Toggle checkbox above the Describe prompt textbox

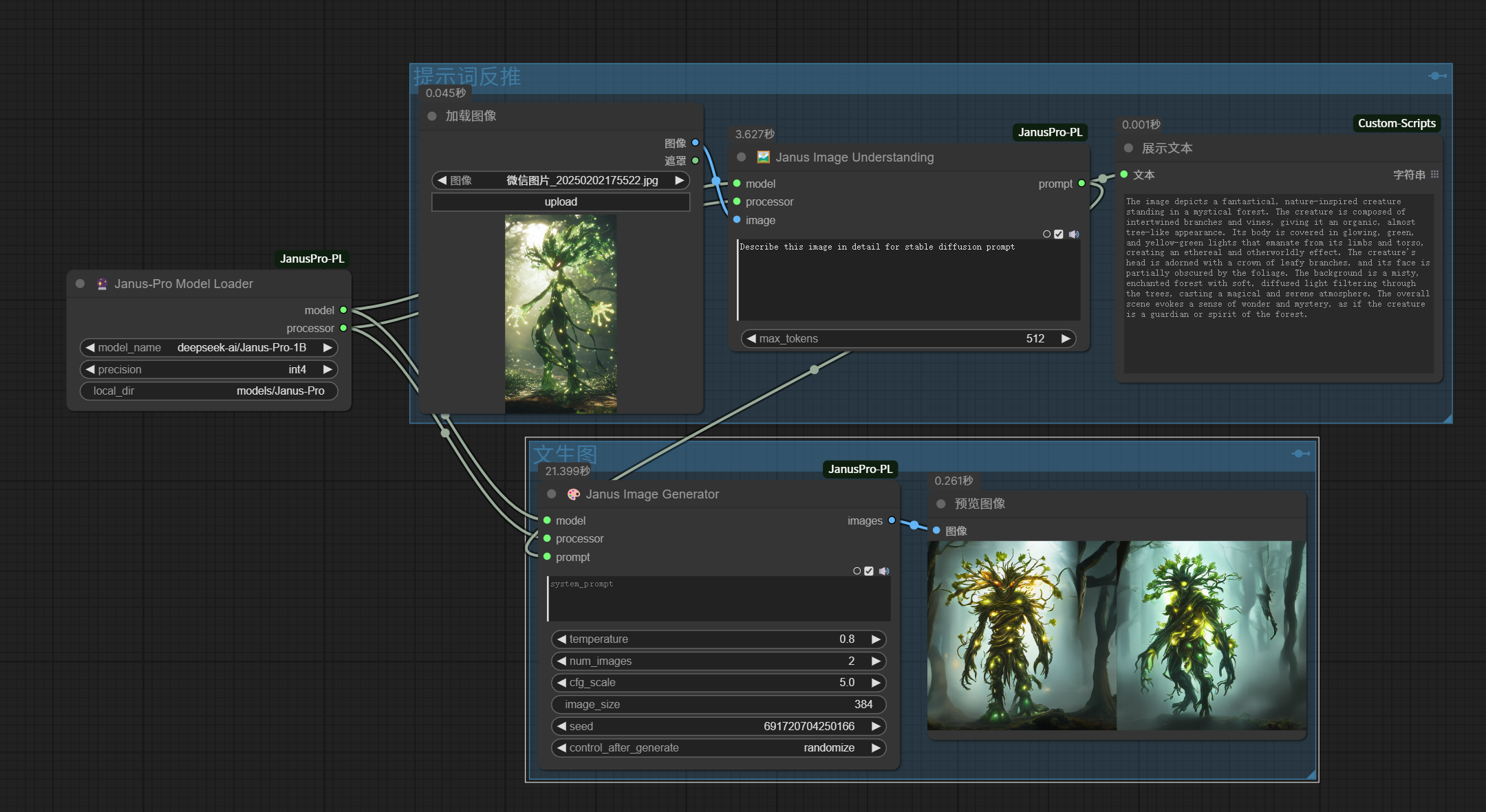pyautogui.click(x=1059, y=234)
